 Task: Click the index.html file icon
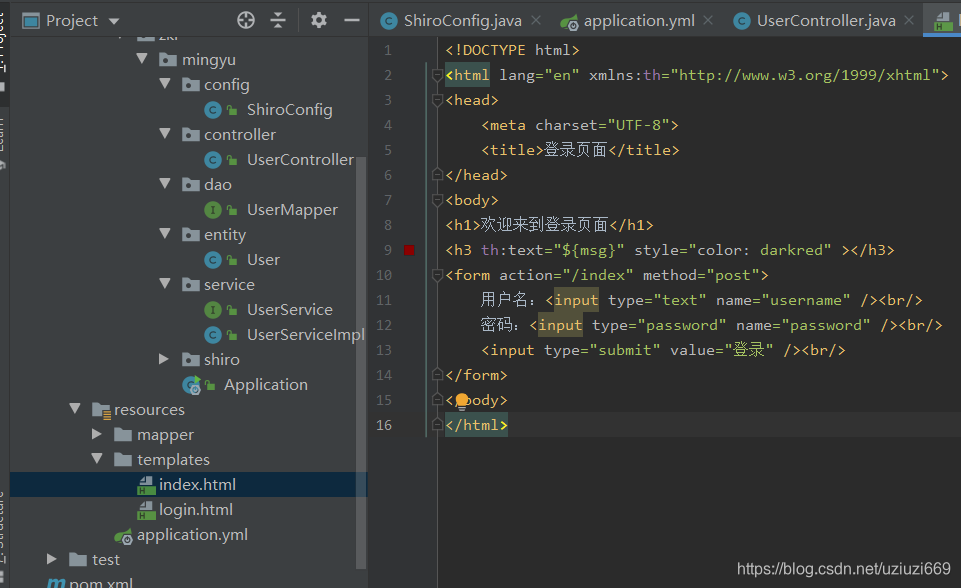[x=146, y=485]
